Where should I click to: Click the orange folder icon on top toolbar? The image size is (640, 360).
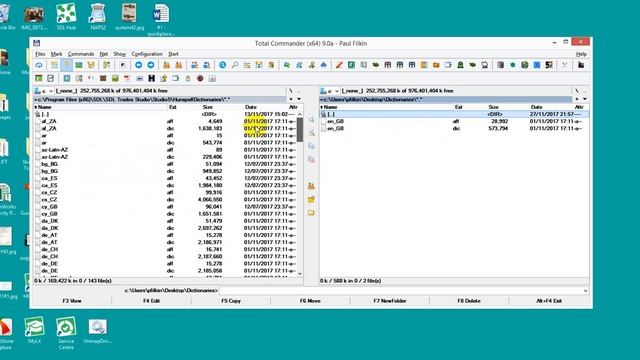(x=436, y=65)
